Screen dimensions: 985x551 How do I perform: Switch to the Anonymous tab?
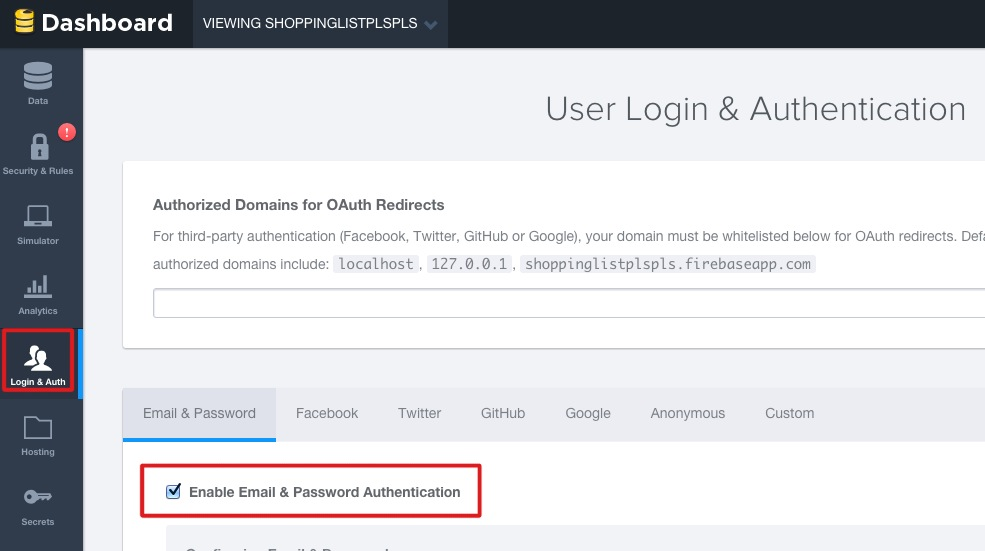687,413
